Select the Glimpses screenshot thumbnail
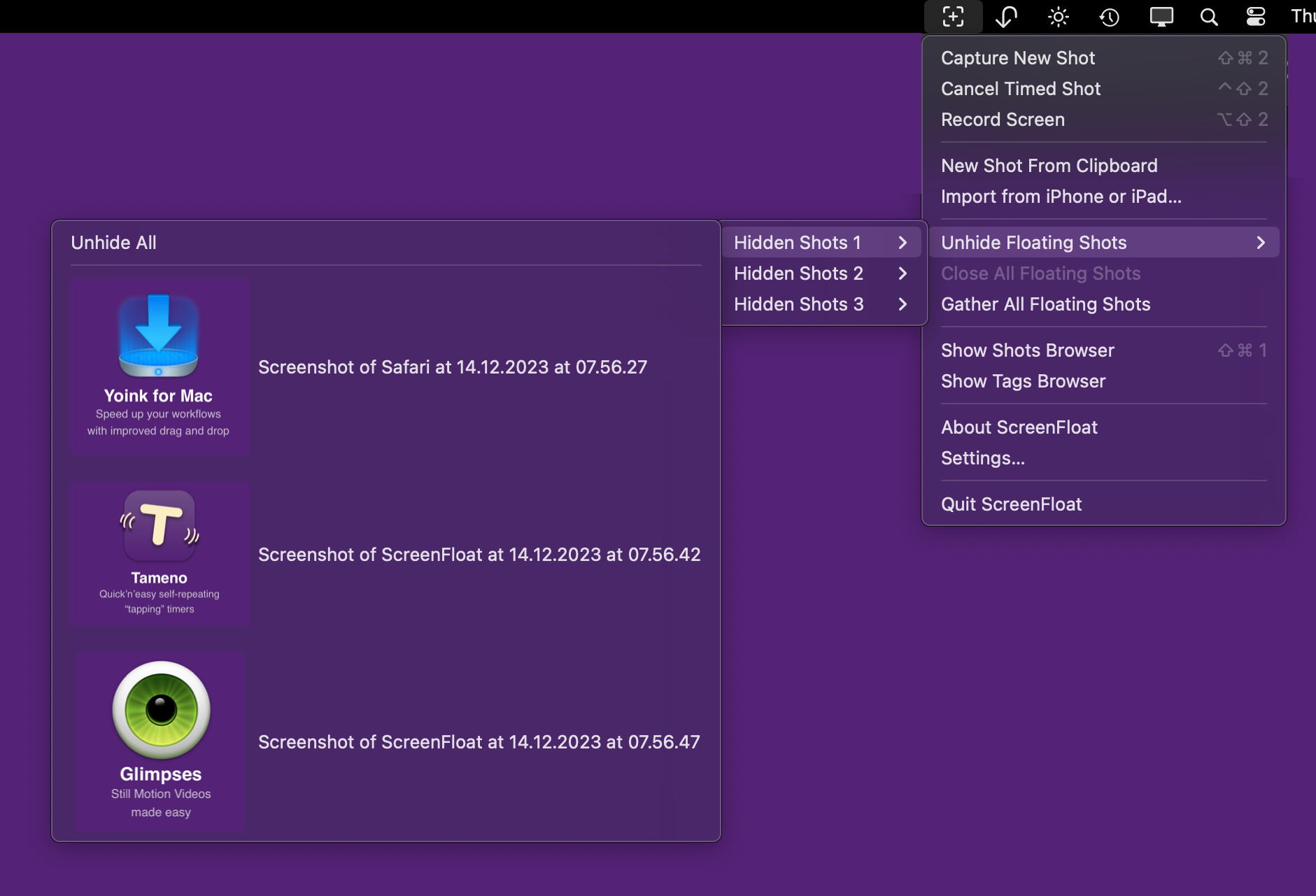 (x=160, y=741)
